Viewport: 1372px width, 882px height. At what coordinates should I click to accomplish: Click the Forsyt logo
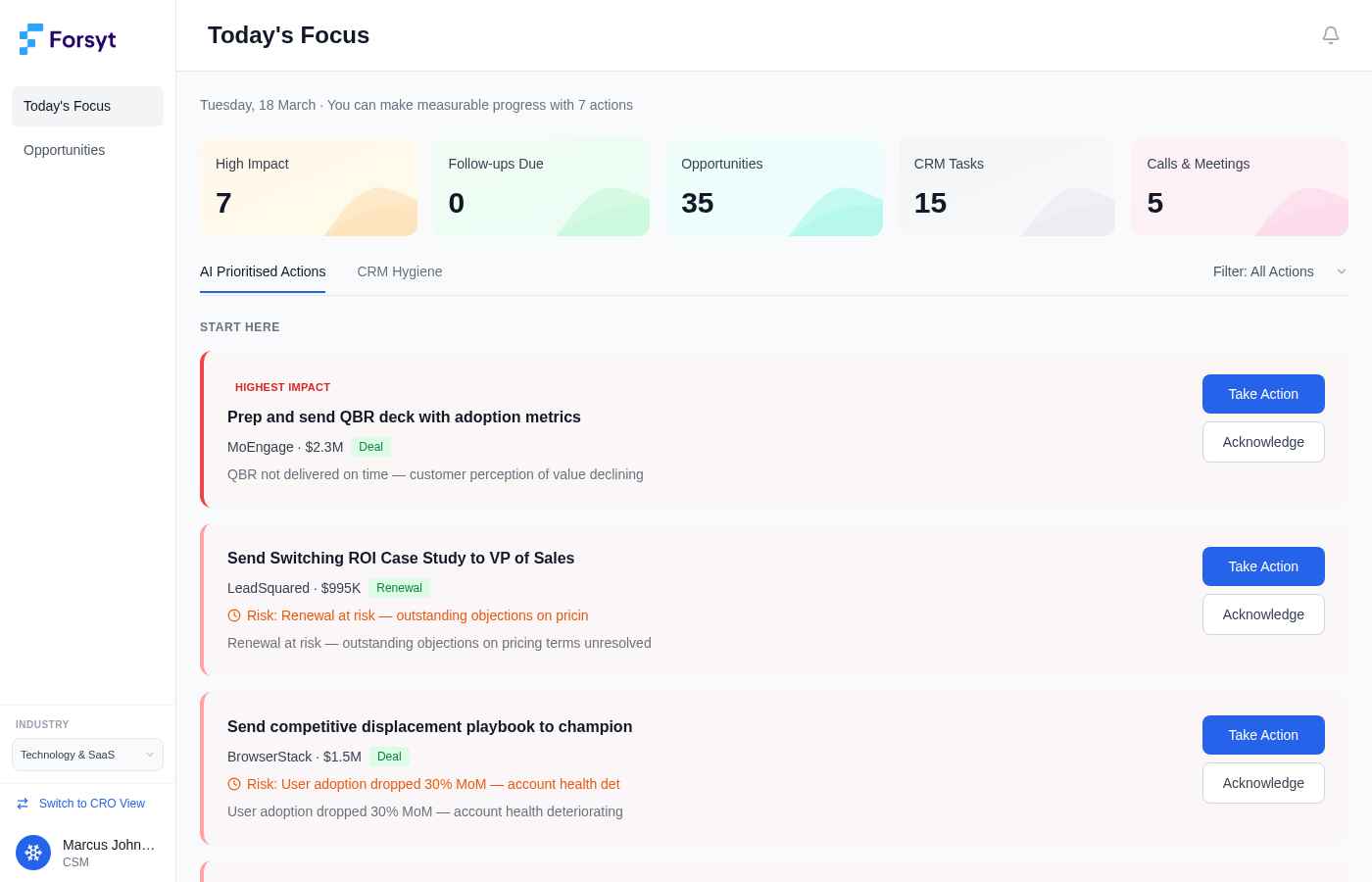tap(67, 39)
